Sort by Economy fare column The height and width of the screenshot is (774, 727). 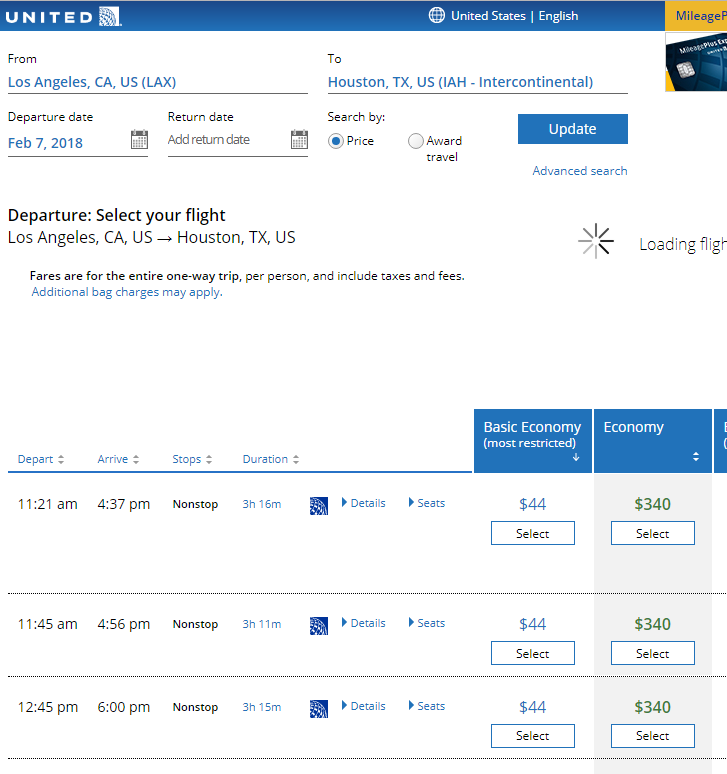tap(652, 440)
